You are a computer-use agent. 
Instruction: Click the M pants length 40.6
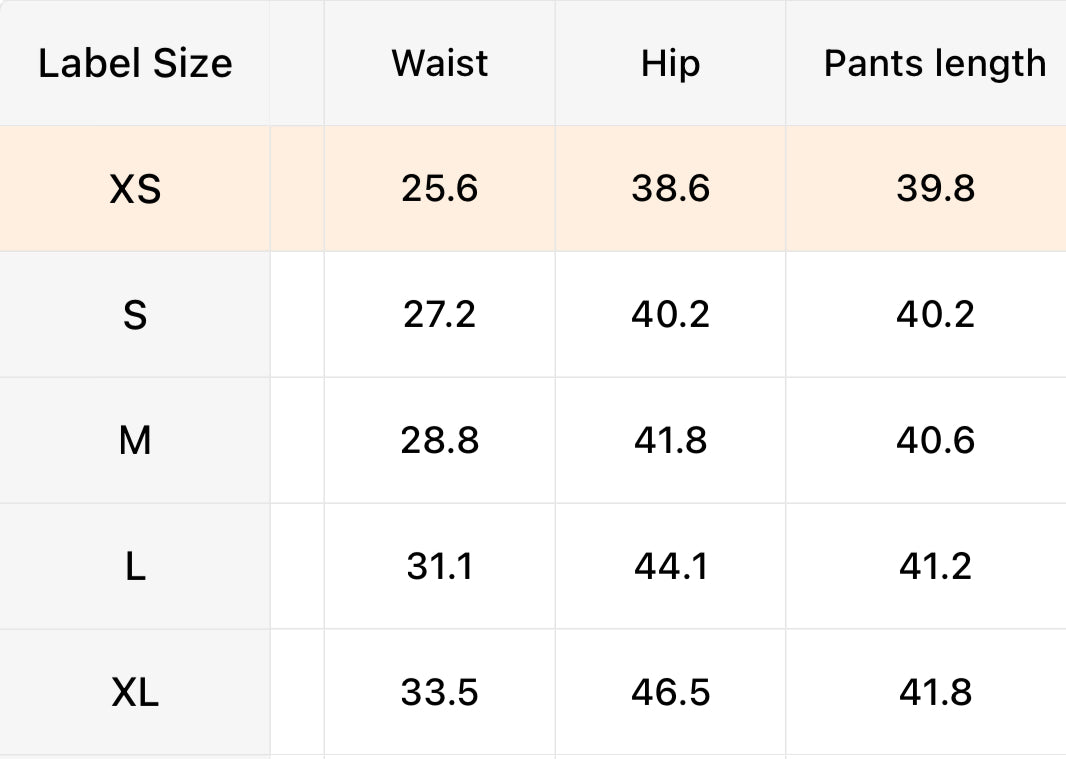coord(935,441)
